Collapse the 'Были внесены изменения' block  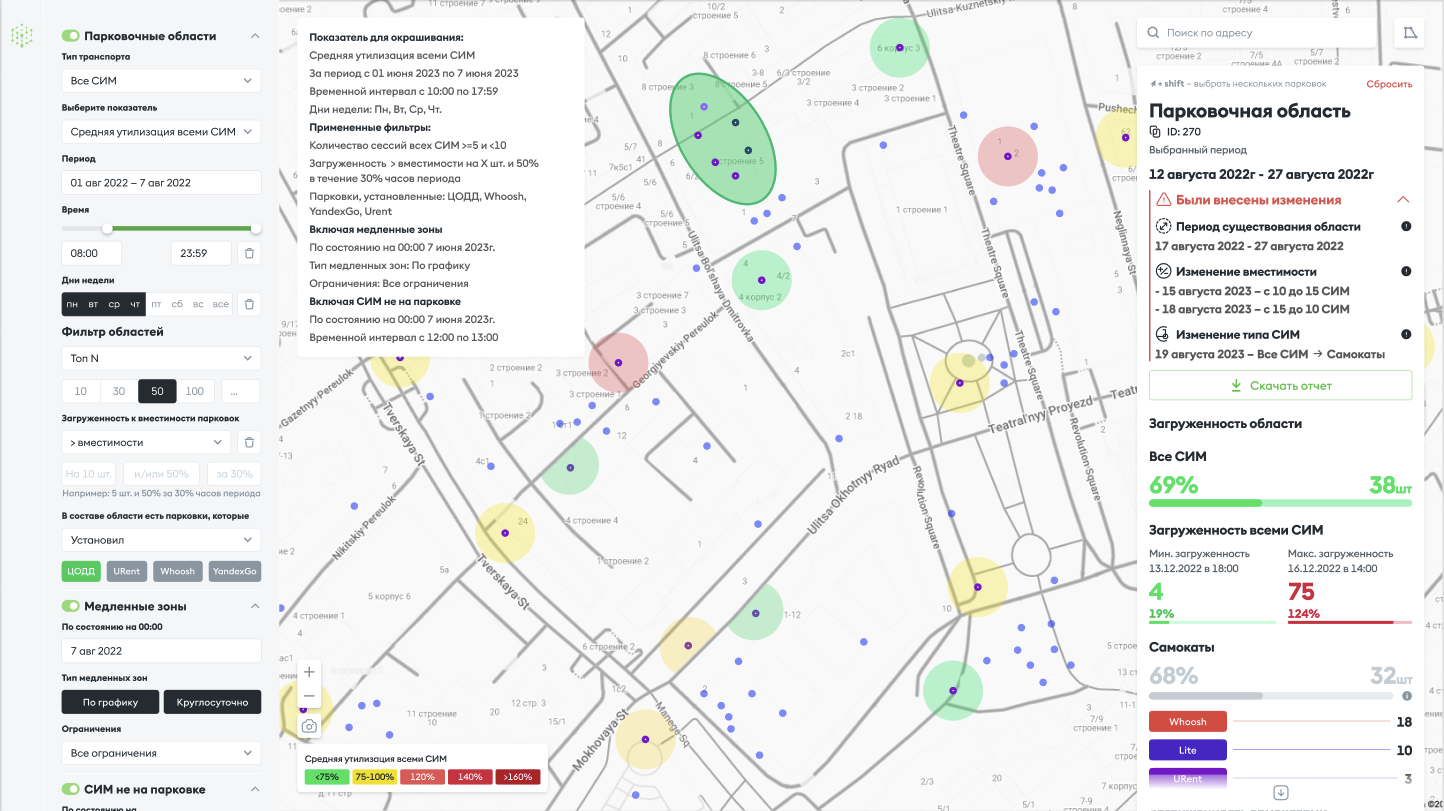click(x=1403, y=200)
